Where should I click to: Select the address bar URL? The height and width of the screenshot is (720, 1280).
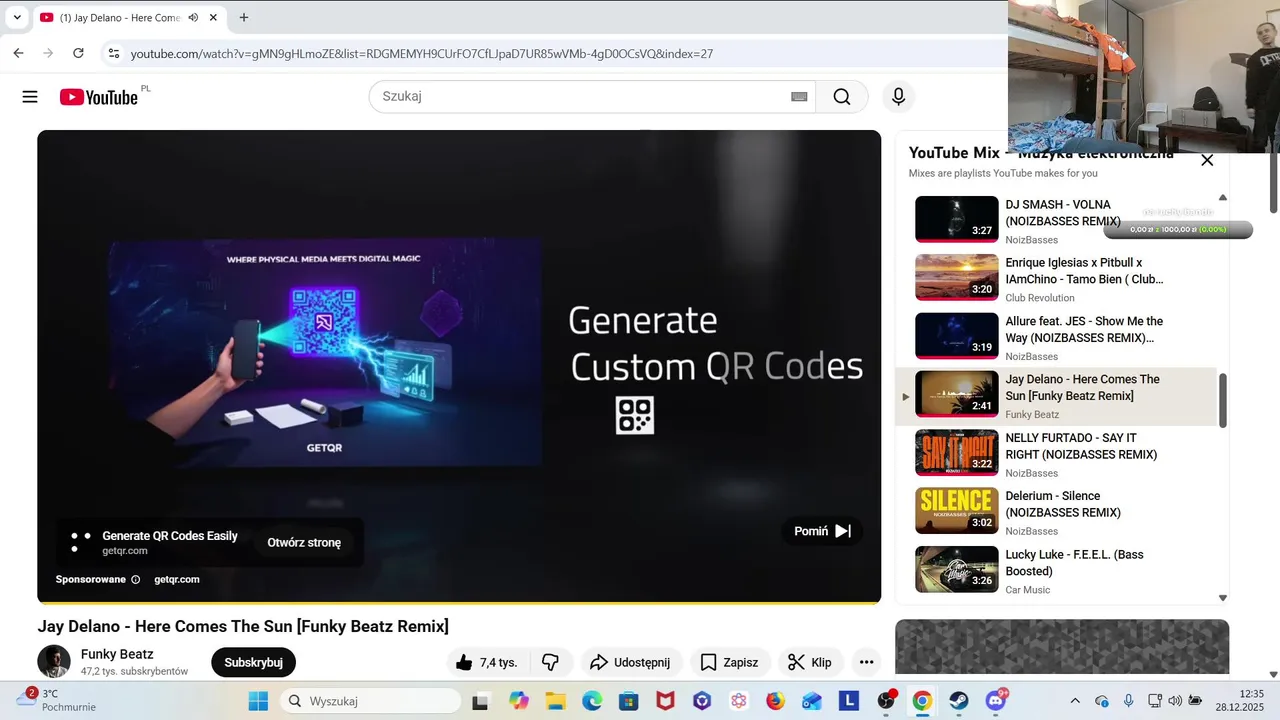pyautogui.click(x=422, y=54)
